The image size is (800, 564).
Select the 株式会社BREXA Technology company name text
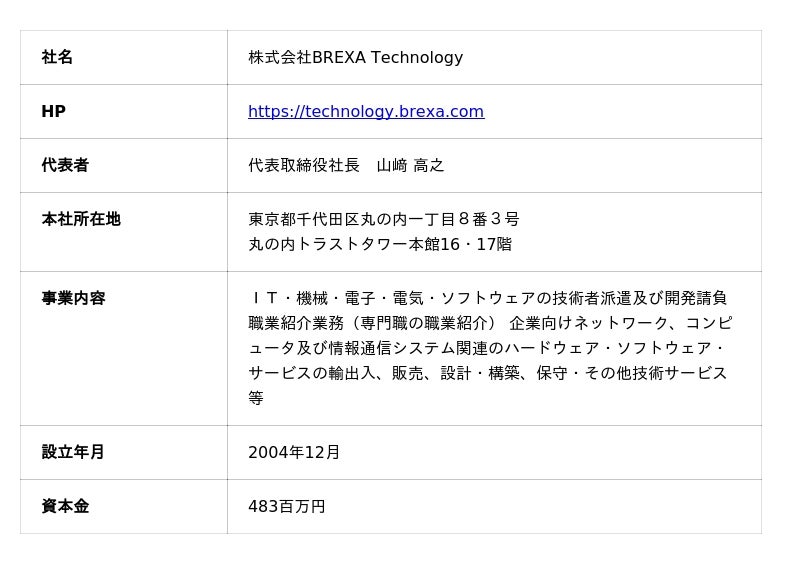tap(355, 58)
